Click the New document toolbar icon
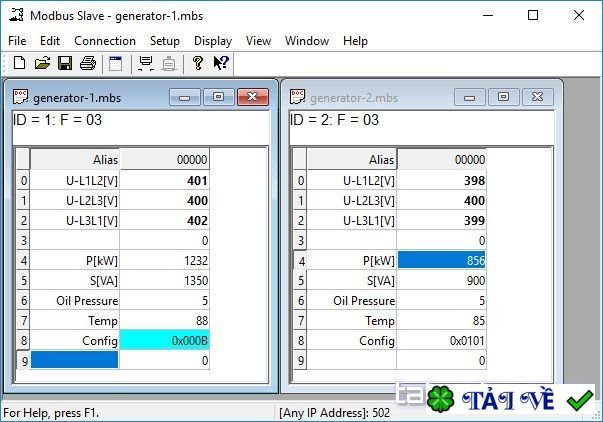This screenshot has width=603, height=422. [19, 63]
